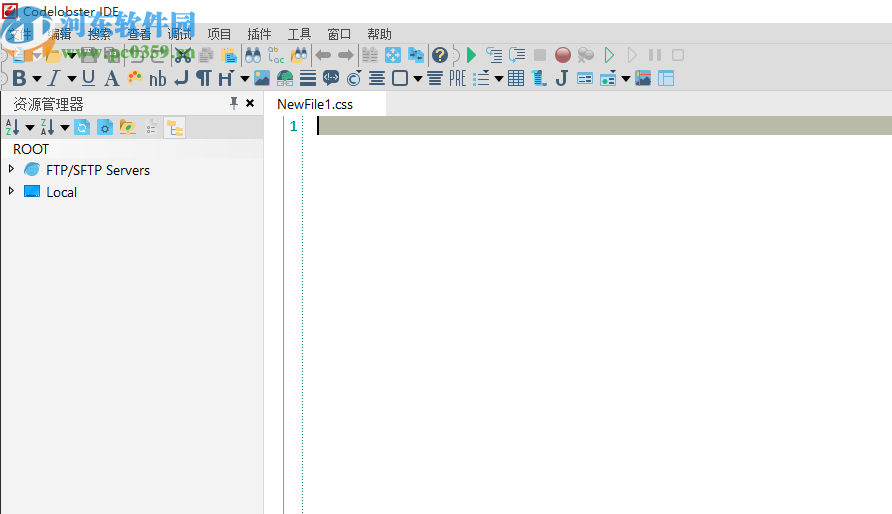Open Bold dropdown arrow

[x=36, y=79]
